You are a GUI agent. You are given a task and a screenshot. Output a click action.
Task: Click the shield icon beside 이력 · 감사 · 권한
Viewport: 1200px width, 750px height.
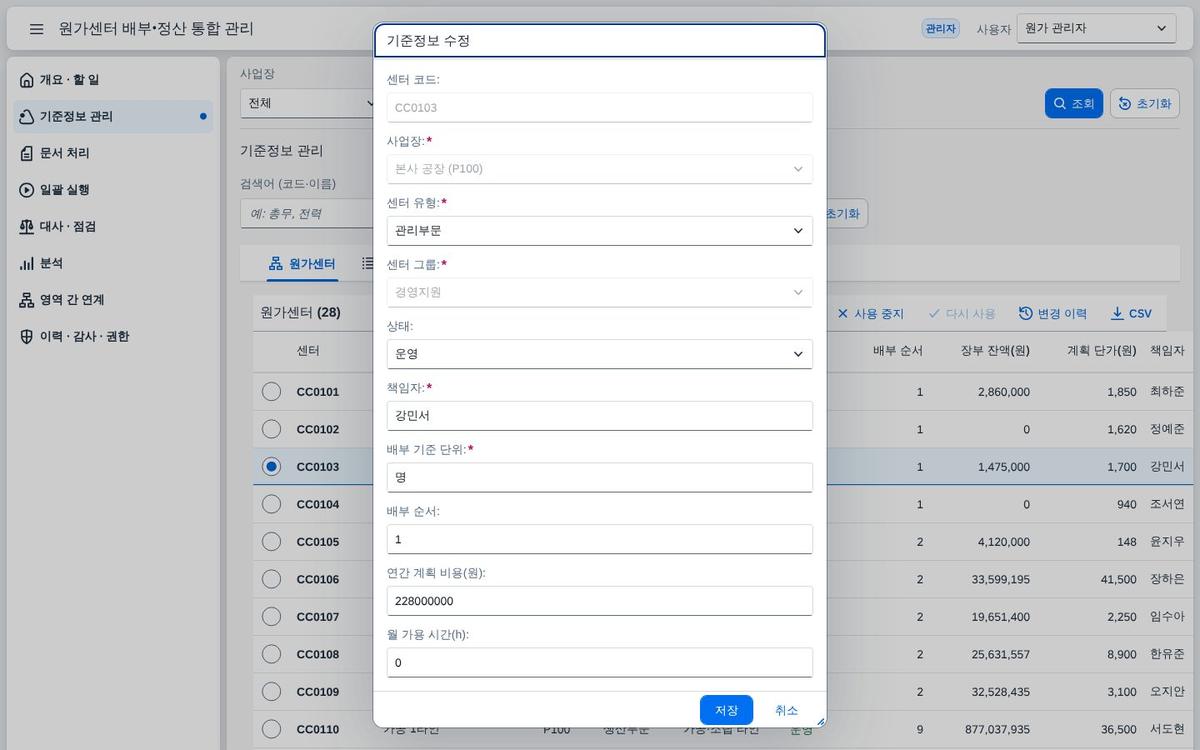pyautogui.click(x=27, y=337)
